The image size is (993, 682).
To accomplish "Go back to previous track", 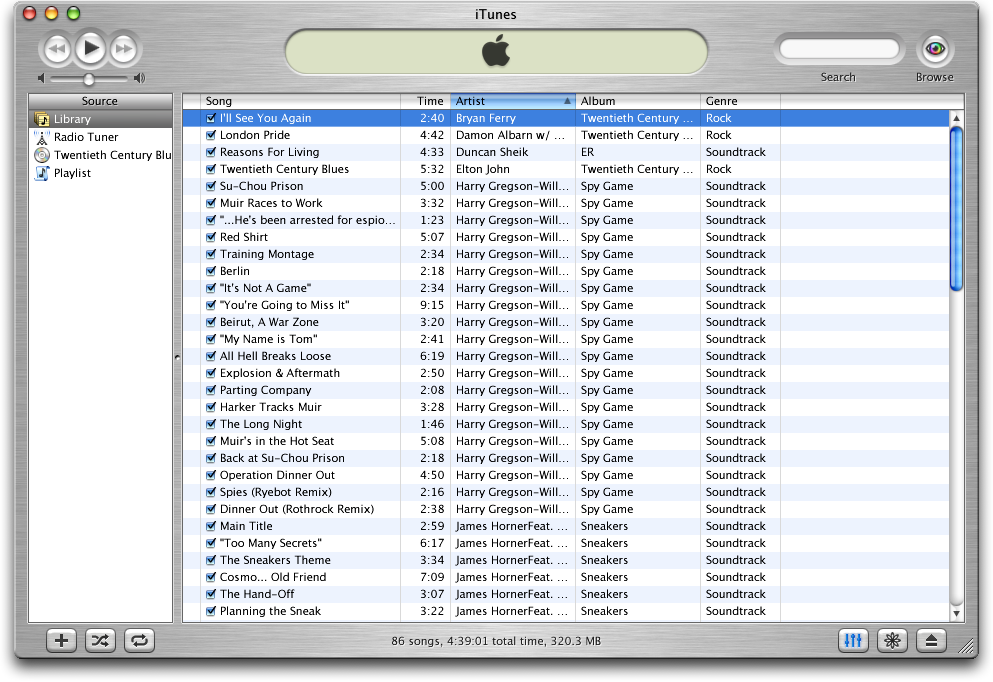I will click(57, 48).
